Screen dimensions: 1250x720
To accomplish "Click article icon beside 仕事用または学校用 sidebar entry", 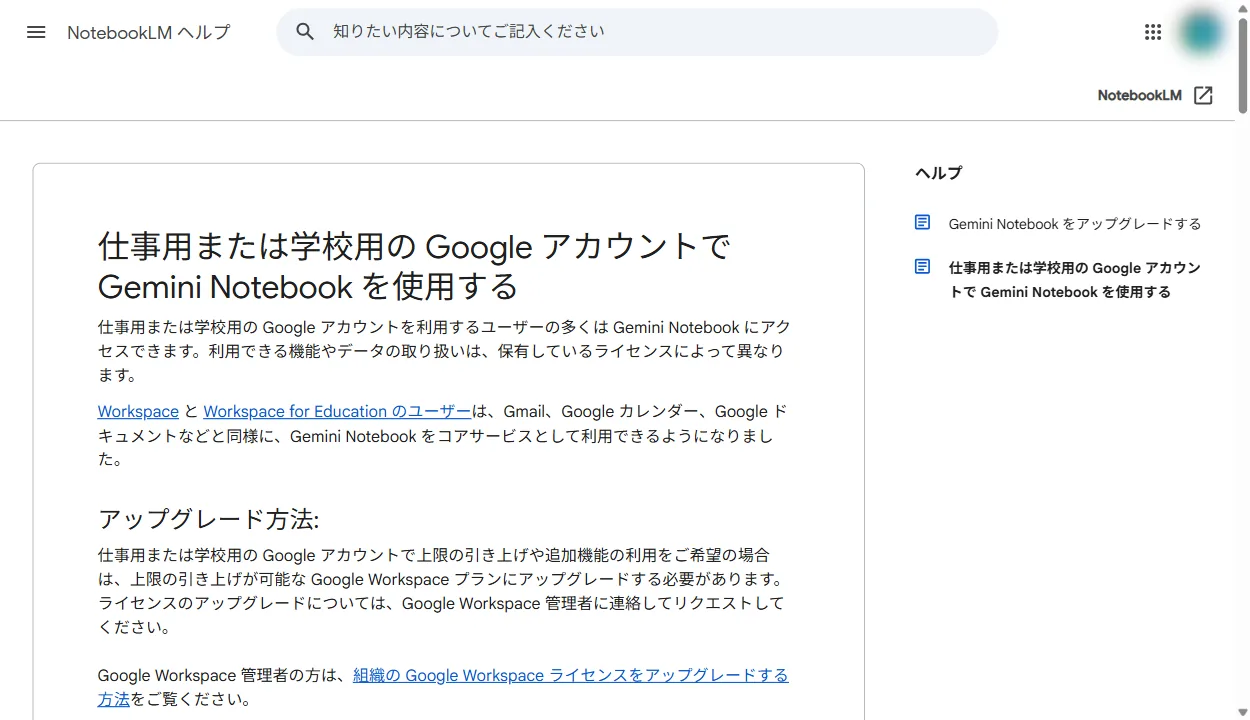I will point(923,267).
